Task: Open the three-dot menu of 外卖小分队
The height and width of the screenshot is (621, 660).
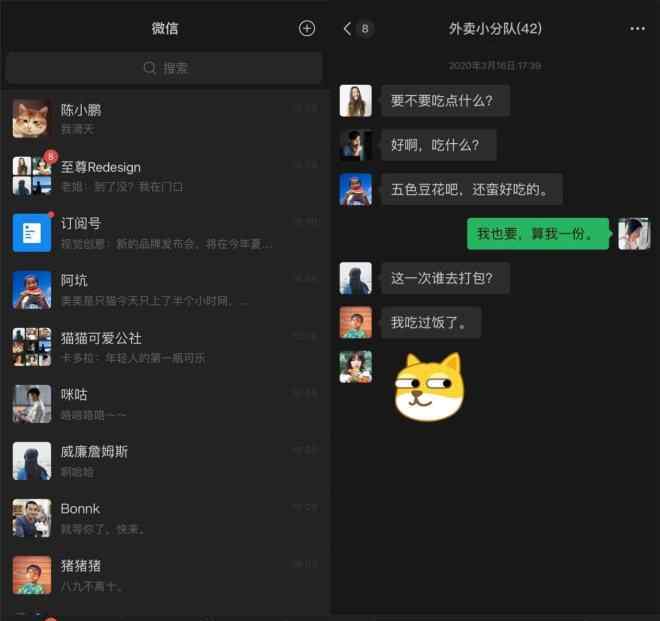Action: [x=637, y=29]
